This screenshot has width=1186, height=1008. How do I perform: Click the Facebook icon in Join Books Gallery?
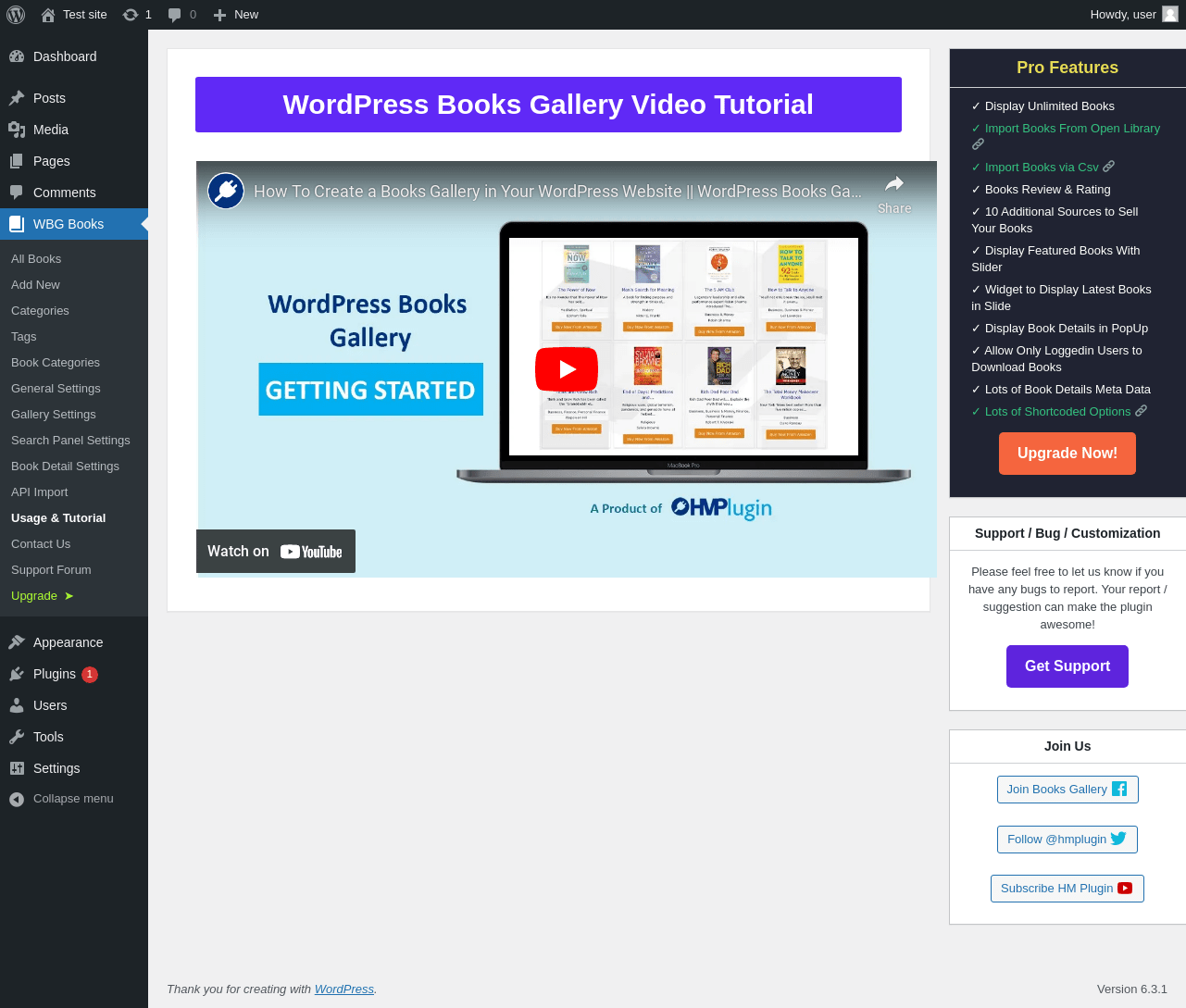coord(1119,789)
